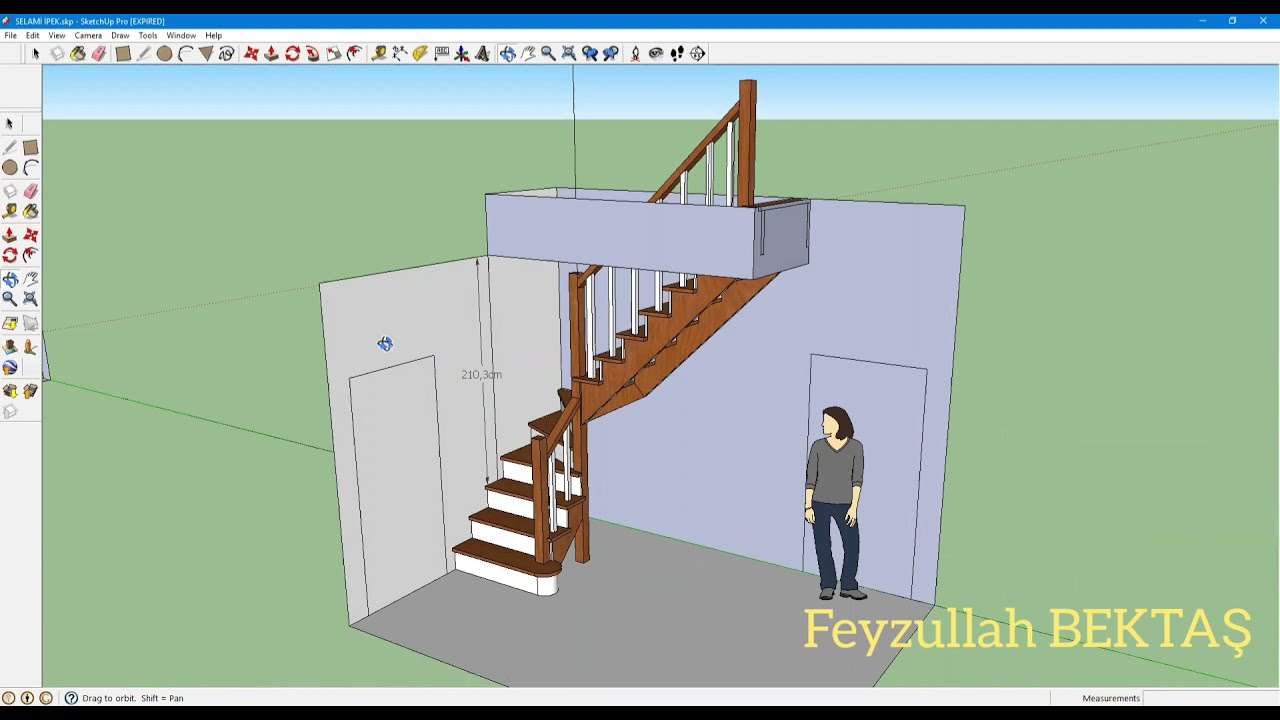Go to Previous camera view

(x=589, y=53)
